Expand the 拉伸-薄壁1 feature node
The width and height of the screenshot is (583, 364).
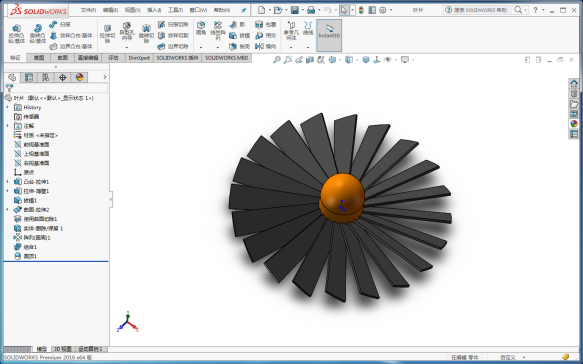(7, 191)
